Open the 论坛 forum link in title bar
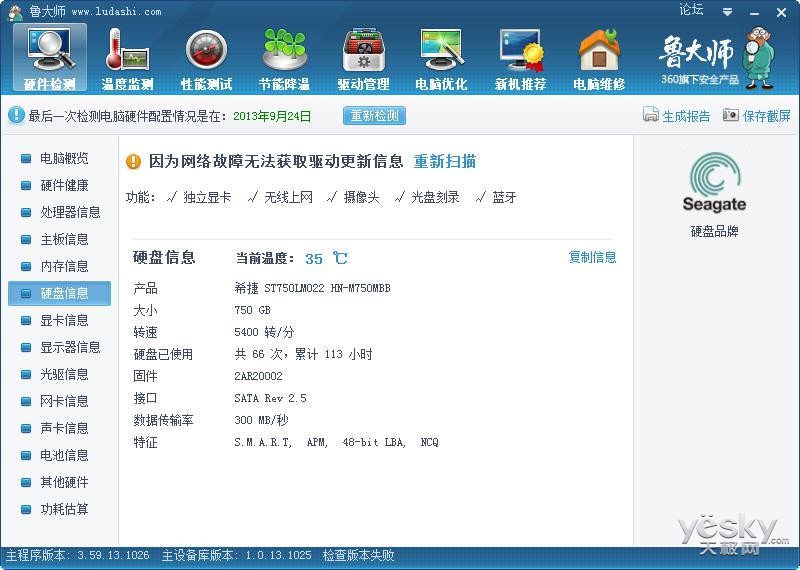The height and width of the screenshot is (570, 800). (x=691, y=10)
